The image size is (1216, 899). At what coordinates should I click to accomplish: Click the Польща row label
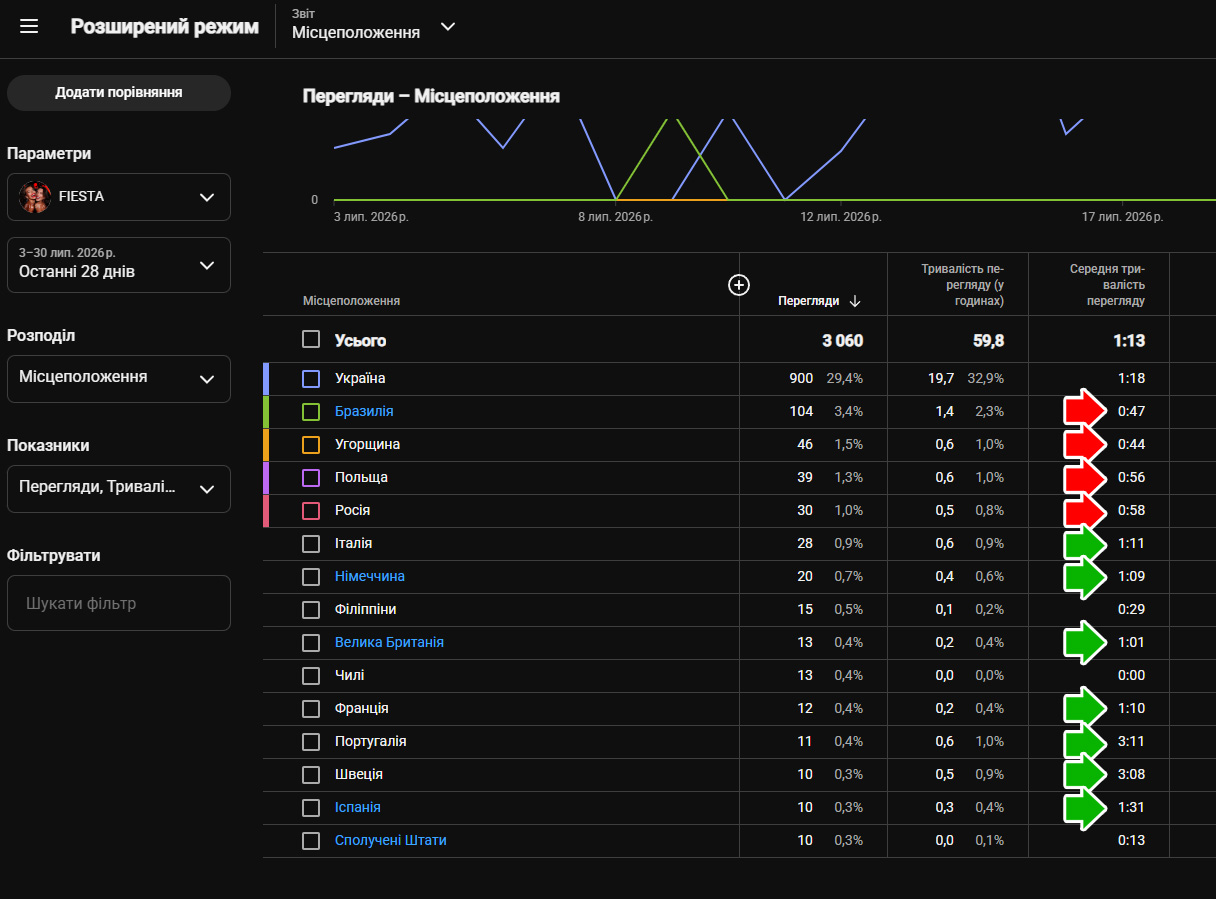coord(361,477)
